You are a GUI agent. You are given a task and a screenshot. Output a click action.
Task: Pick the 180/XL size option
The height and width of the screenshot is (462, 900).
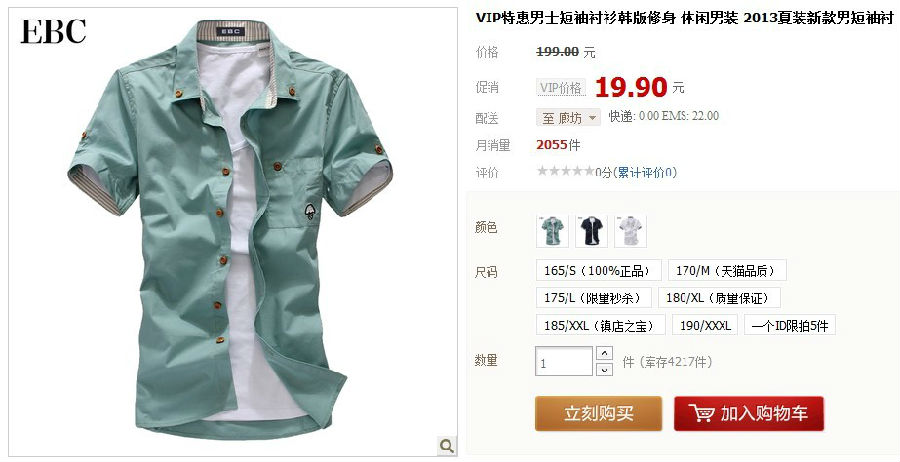click(719, 298)
